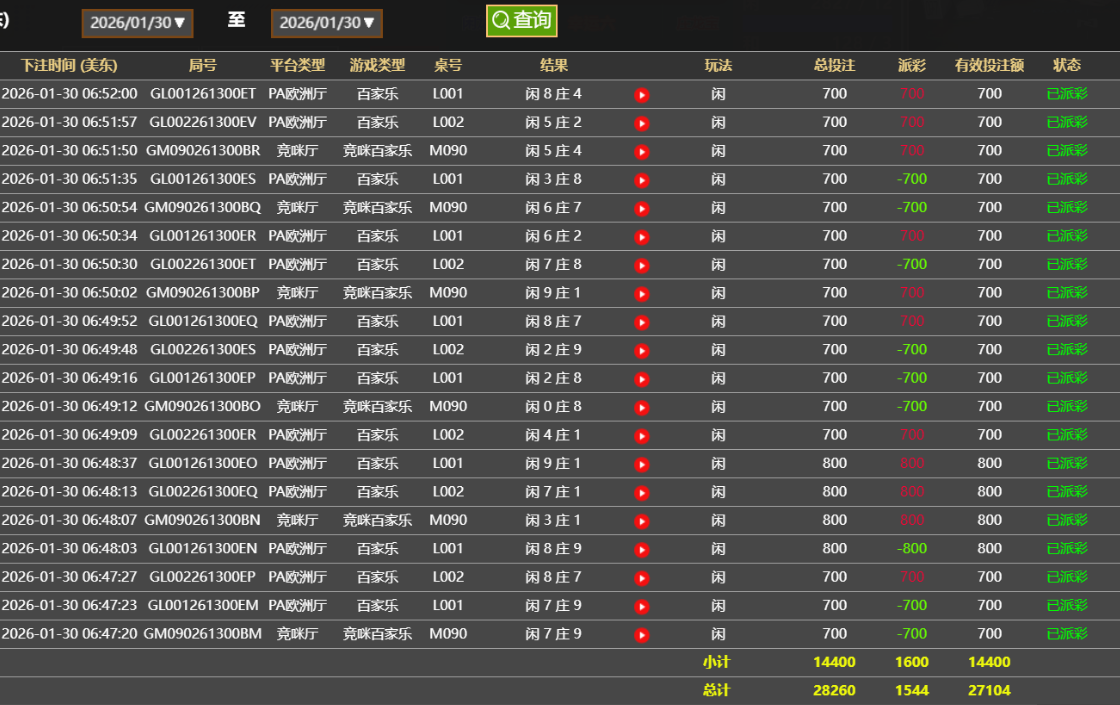The image size is (1120, 705).
Task: Open the start date dropdown before 至
Action: [x=137, y=23]
